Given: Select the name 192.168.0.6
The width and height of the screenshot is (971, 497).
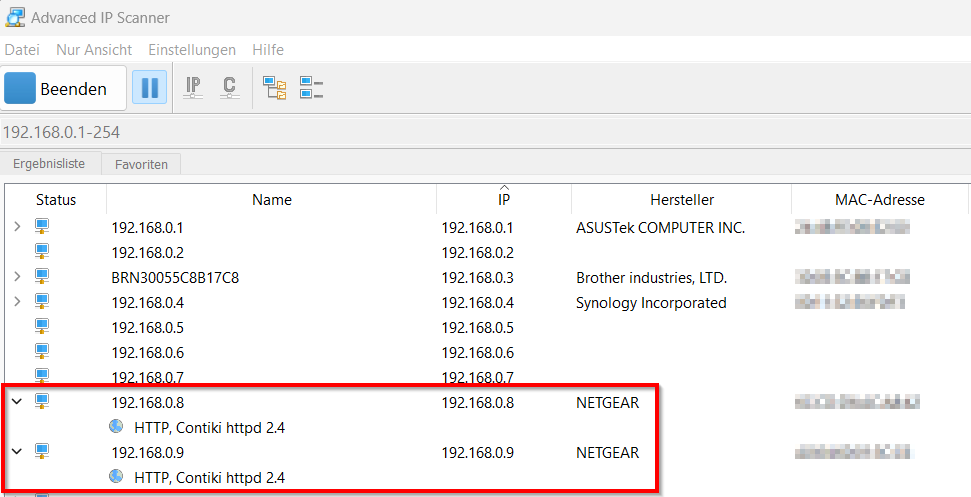Looking at the screenshot, I should click(x=147, y=353).
